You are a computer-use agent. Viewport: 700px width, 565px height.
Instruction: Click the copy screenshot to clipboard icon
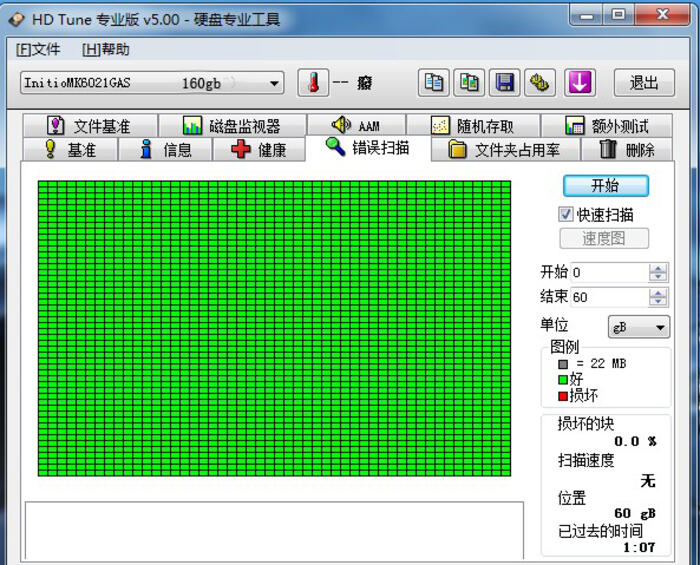tap(469, 83)
